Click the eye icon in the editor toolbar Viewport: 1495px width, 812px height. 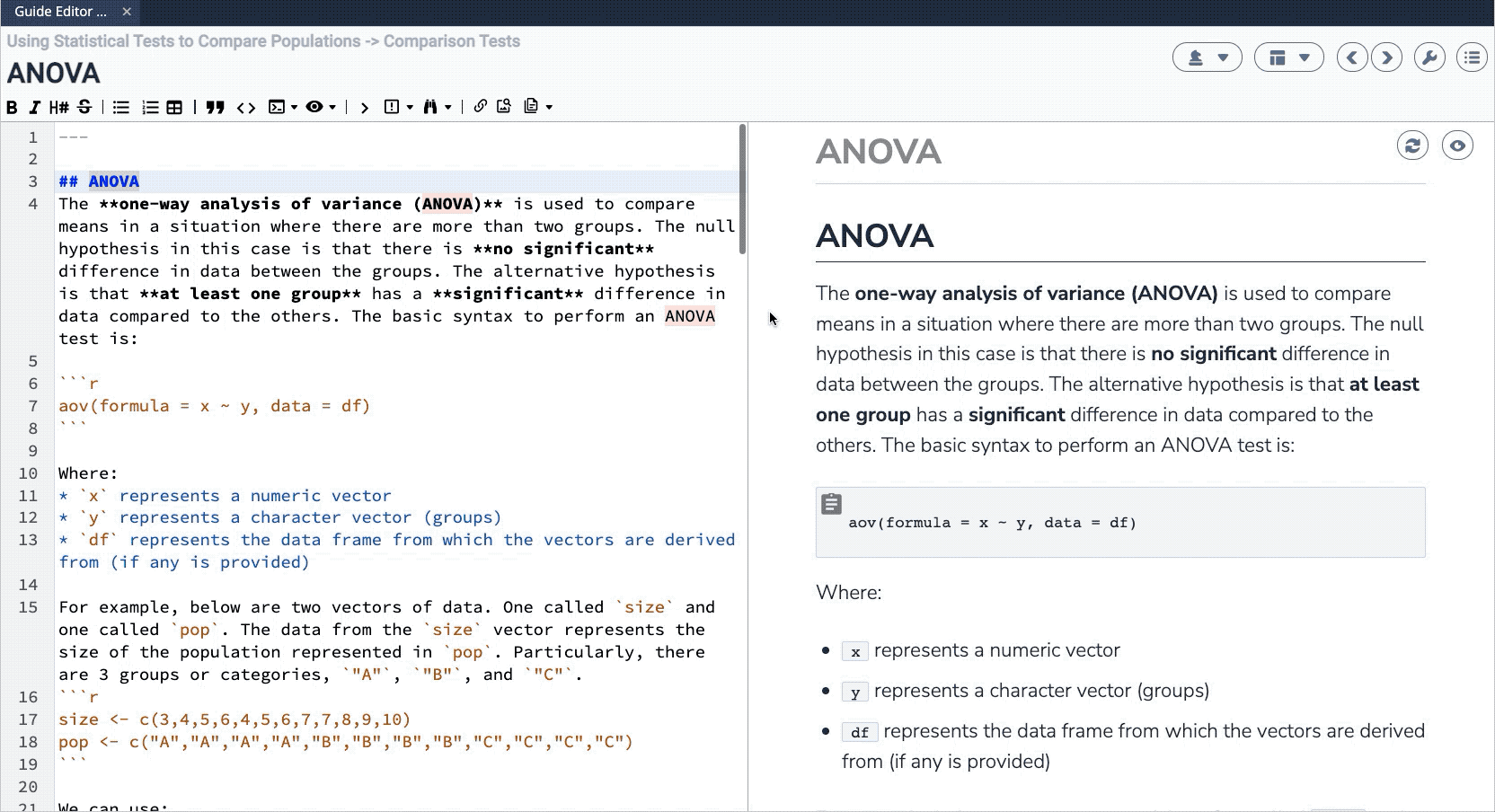tap(314, 107)
